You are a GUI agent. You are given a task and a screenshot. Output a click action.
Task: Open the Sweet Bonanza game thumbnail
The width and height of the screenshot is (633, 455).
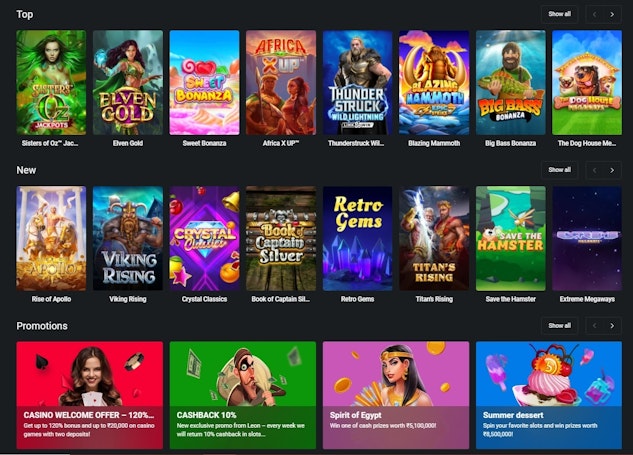(x=204, y=83)
